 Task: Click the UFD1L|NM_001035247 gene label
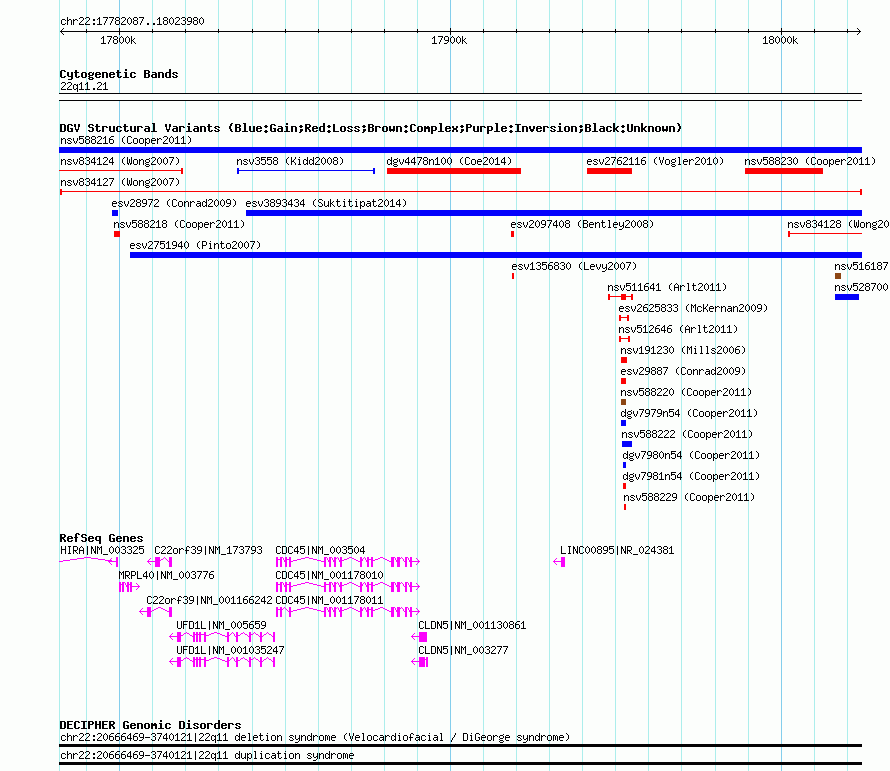pos(230,650)
